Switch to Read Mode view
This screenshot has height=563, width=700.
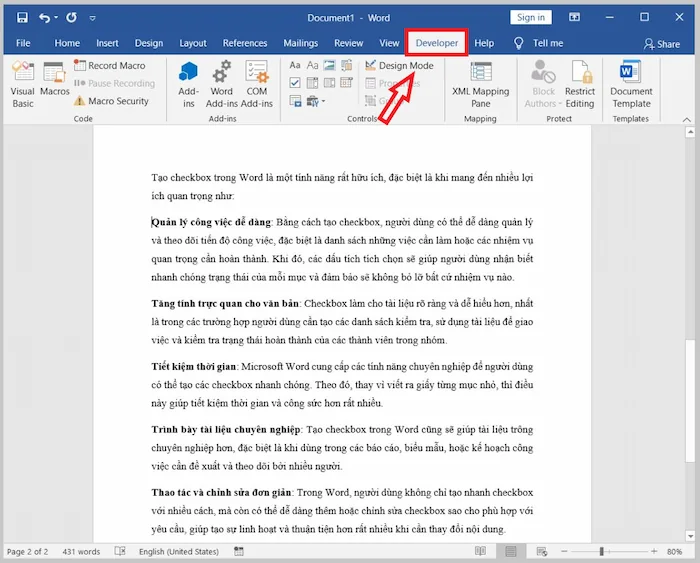tap(480, 551)
